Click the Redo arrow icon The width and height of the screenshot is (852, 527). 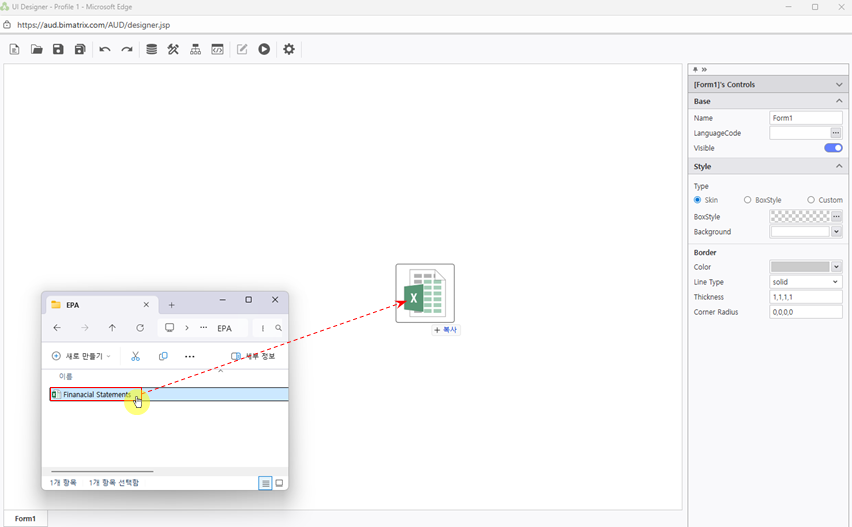127,49
